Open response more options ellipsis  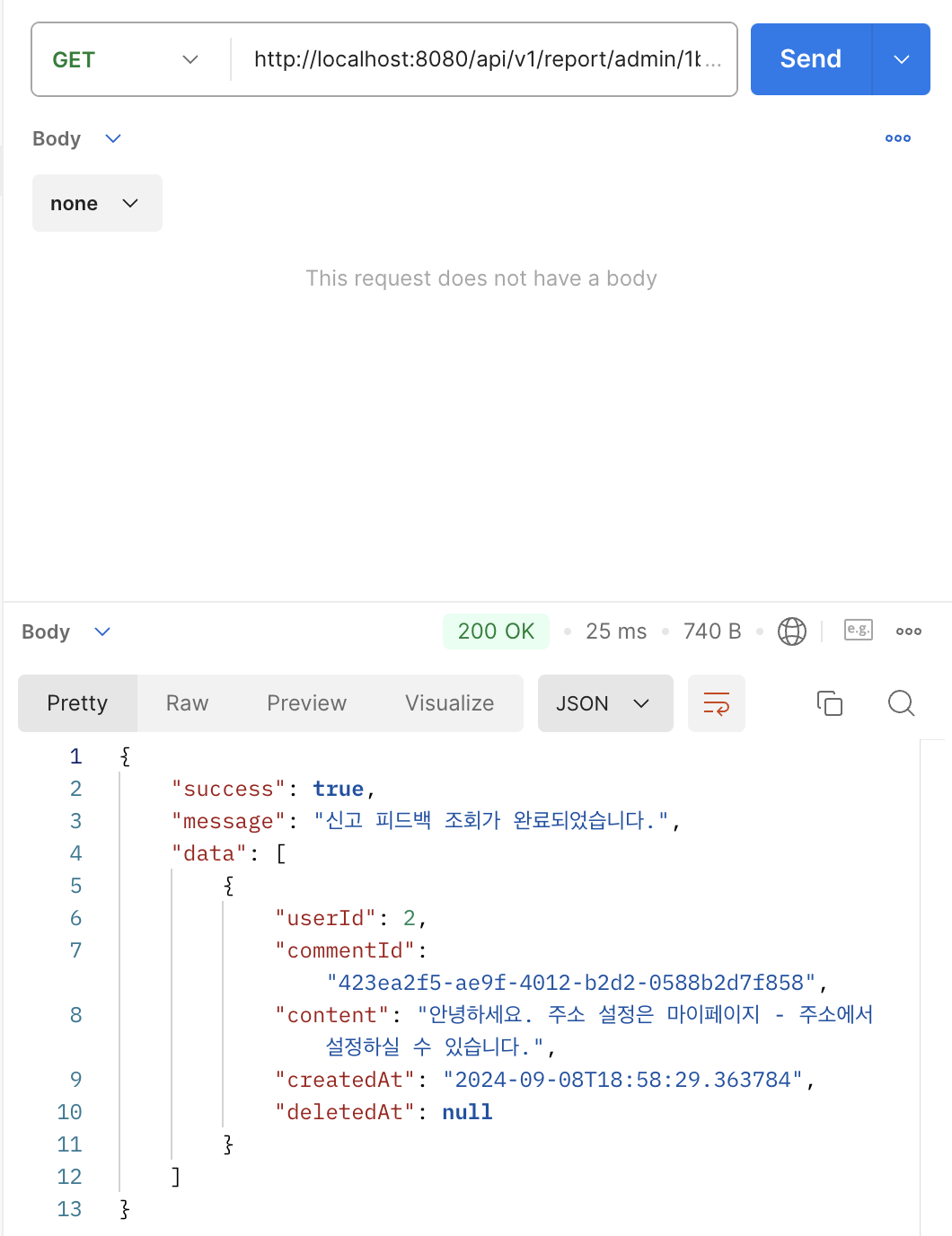point(908,631)
